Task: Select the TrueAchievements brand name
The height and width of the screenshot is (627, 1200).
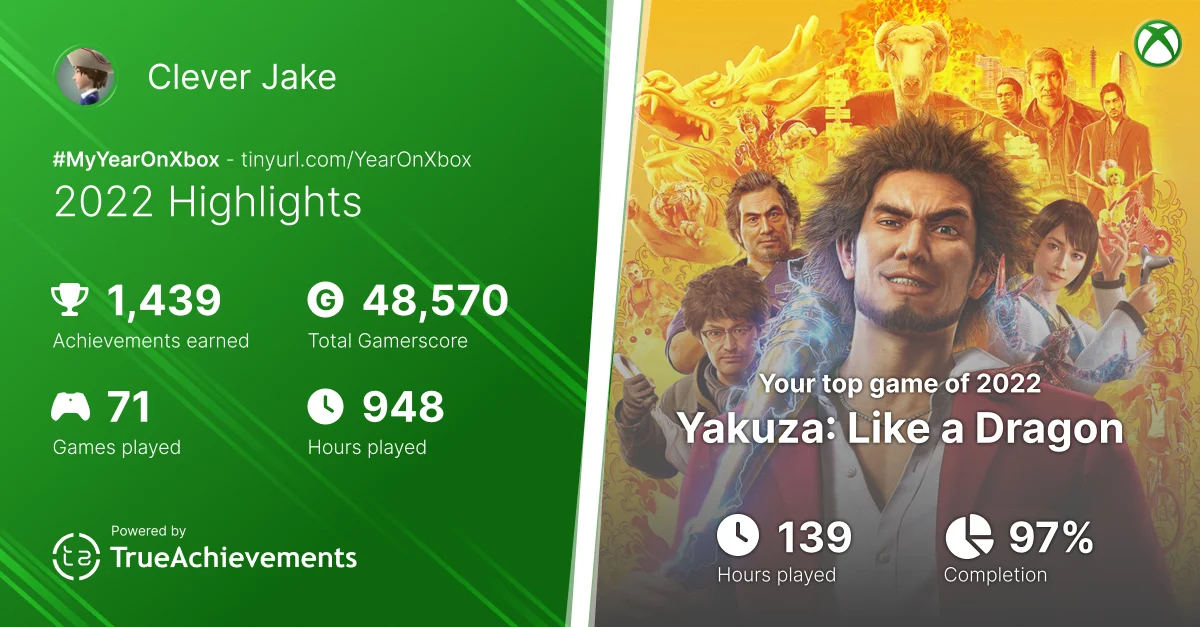Action: pyautogui.click(x=233, y=558)
